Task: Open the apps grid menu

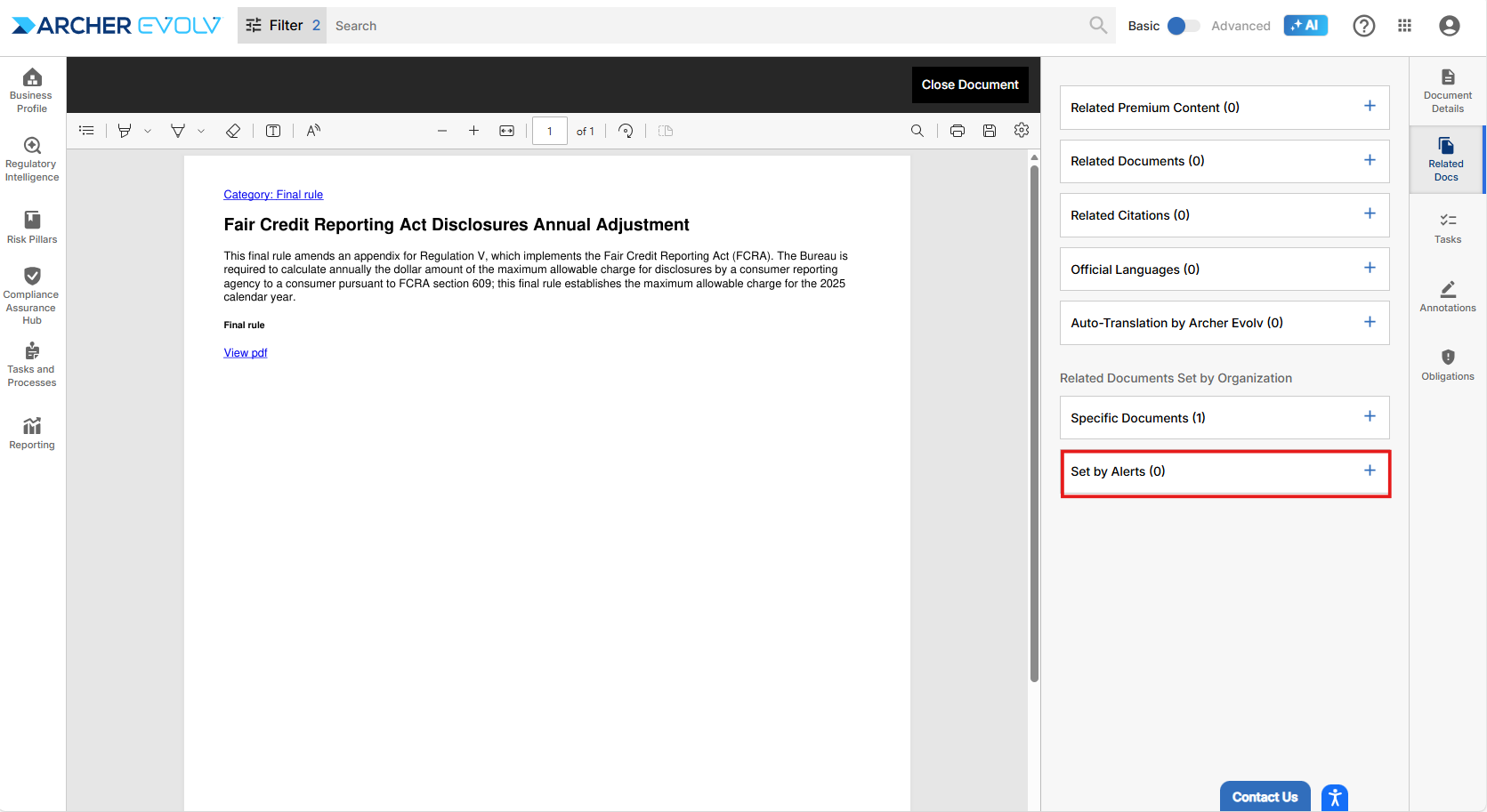Action: [x=1405, y=26]
